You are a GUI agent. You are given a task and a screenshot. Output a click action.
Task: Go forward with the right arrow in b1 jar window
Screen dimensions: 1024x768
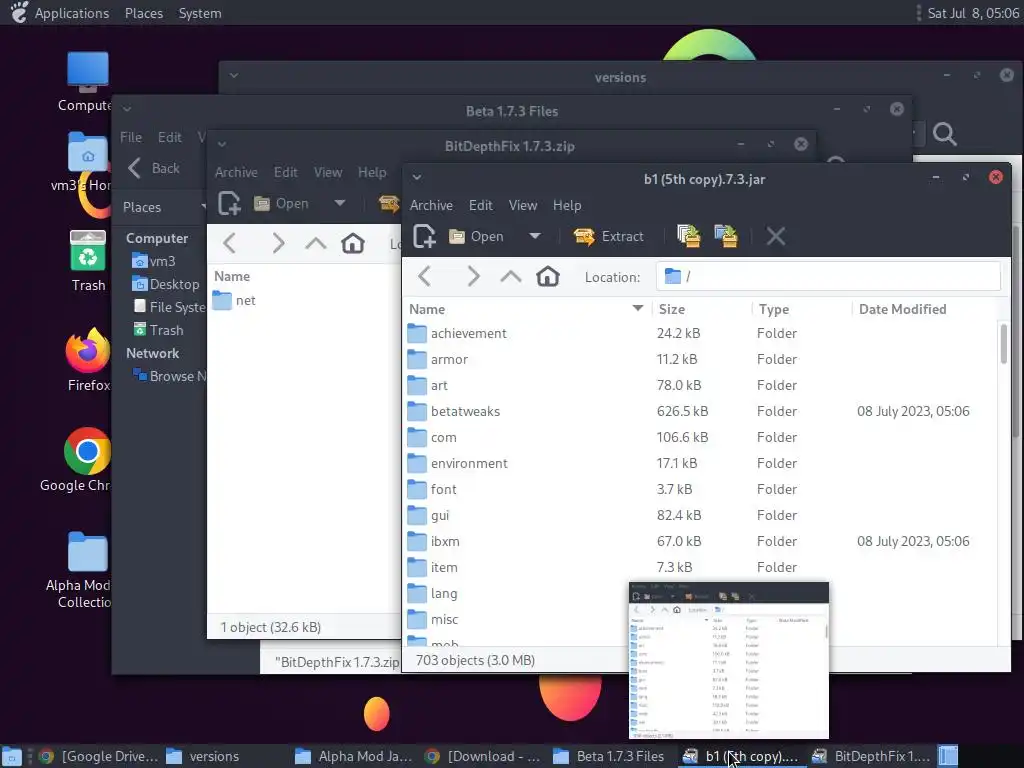coord(473,277)
